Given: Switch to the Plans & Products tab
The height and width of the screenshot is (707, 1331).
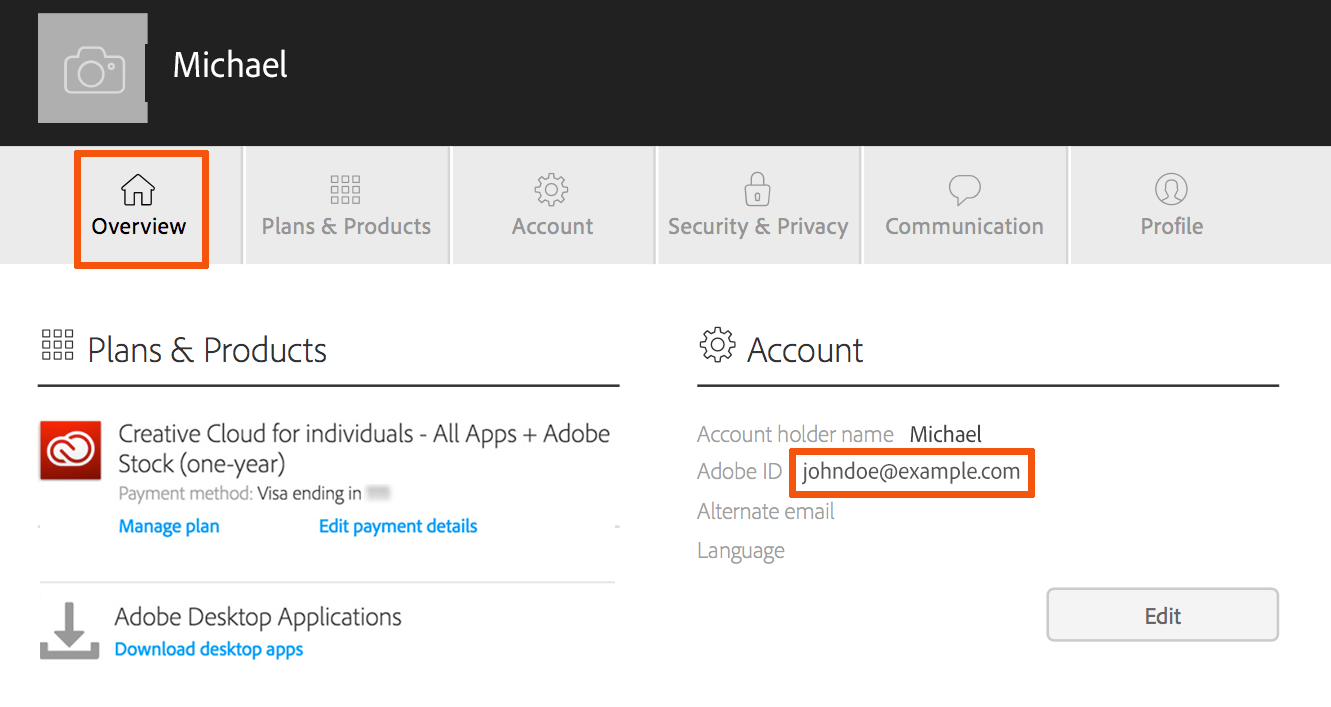Looking at the screenshot, I should 345,206.
